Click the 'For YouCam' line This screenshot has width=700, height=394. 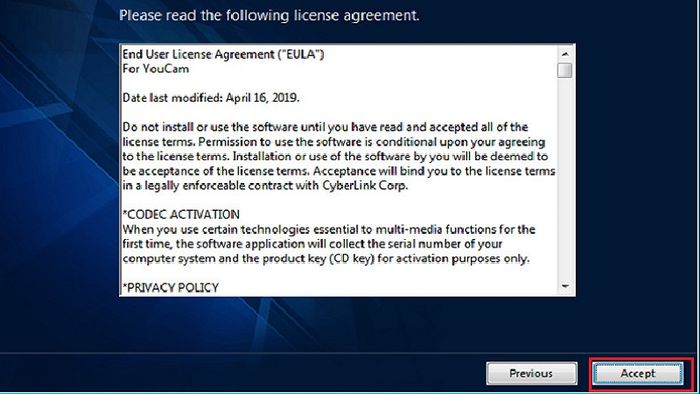coord(156,69)
